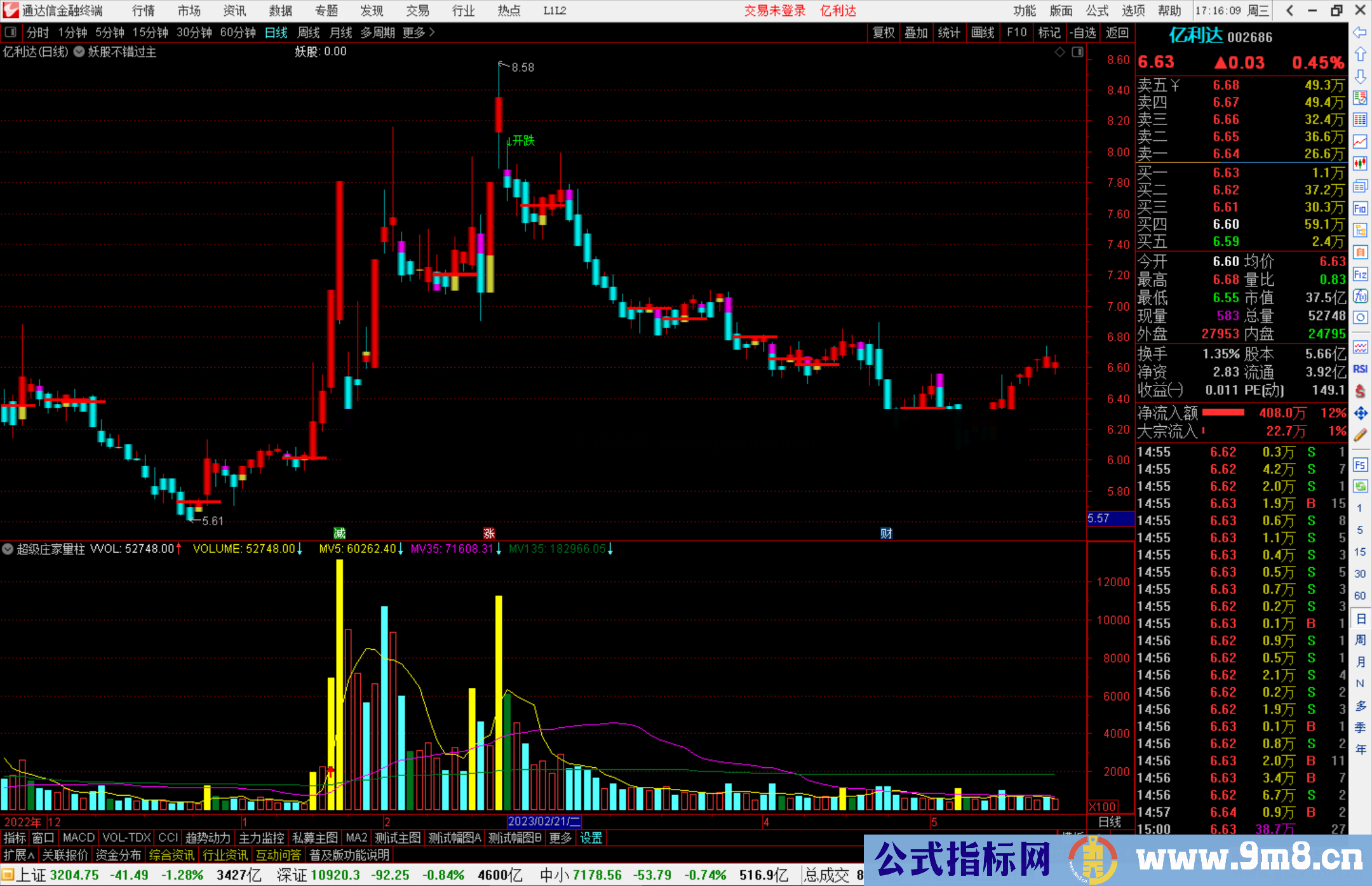Switch to the MACD indicator tab

78,838
